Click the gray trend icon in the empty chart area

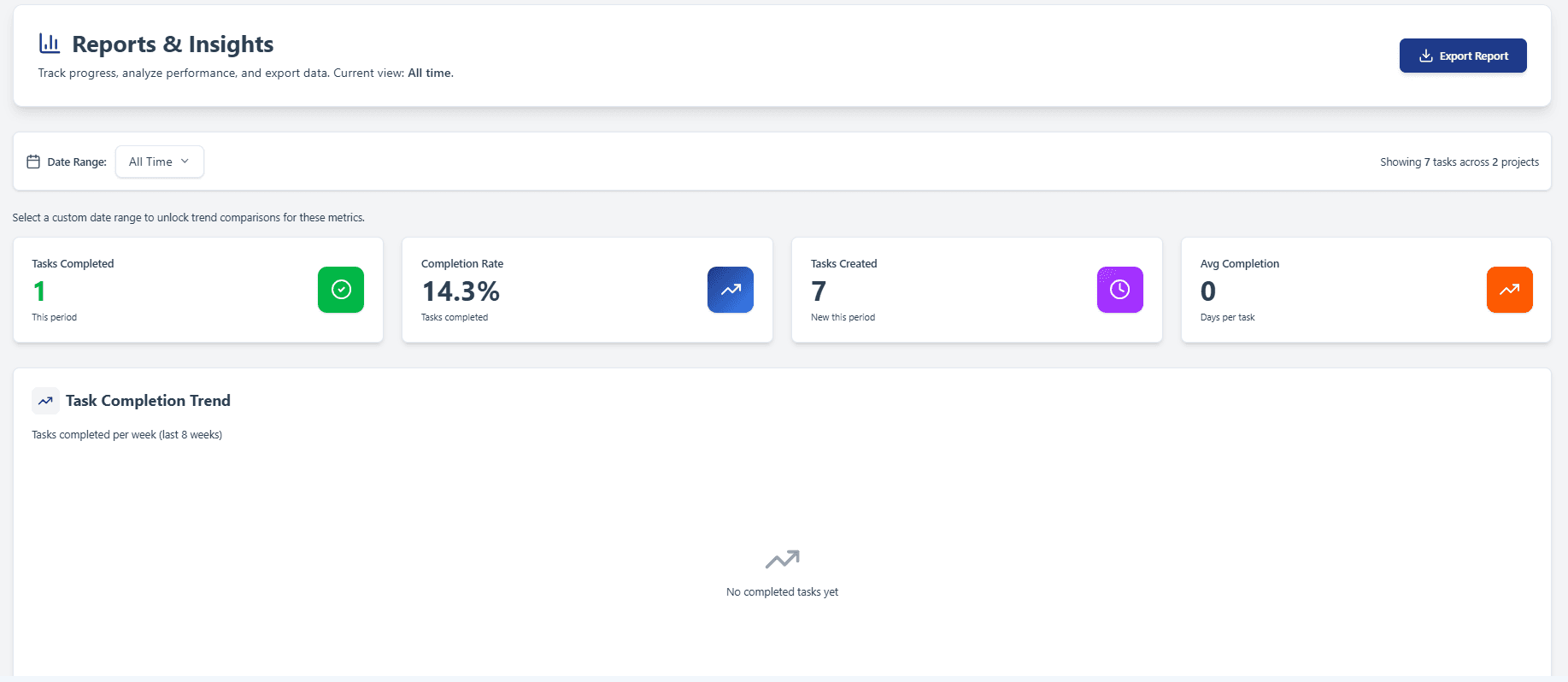781,558
